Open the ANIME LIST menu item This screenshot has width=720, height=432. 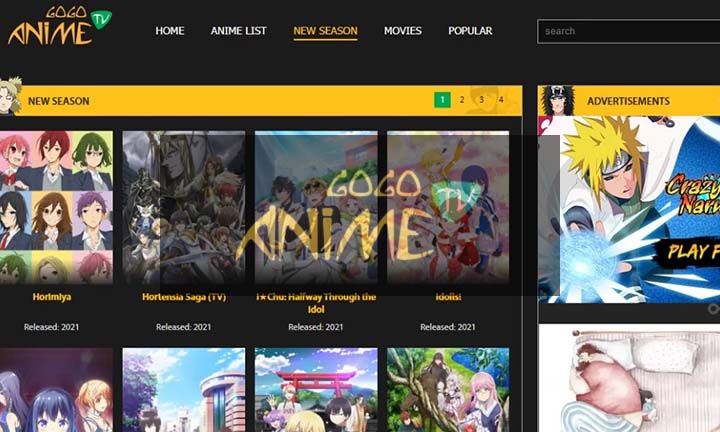[x=238, y=31]
